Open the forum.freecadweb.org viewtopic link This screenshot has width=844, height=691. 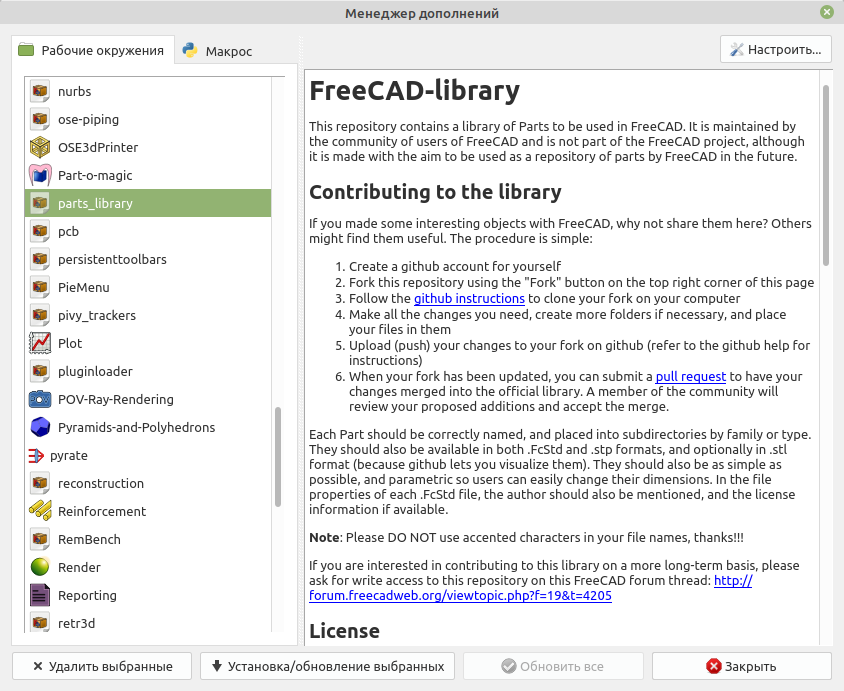[460, 596]
